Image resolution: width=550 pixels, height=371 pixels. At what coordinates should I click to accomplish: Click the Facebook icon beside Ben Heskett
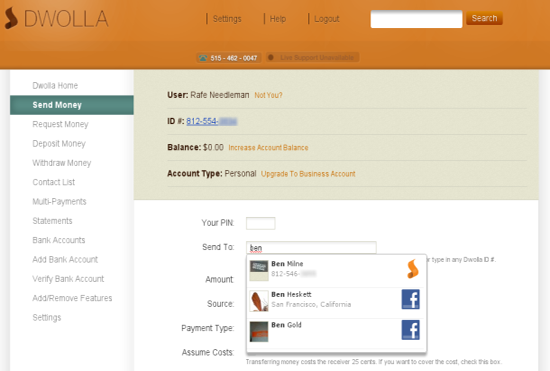410,299
